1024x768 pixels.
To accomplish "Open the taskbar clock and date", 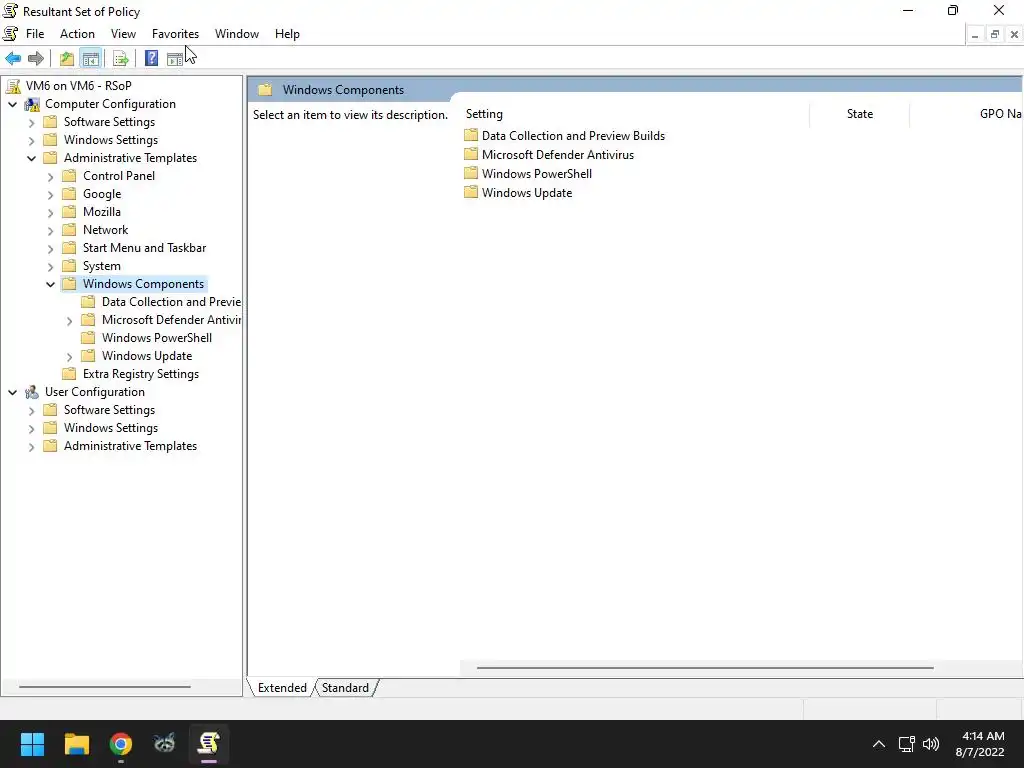I will (x=982, y=744).
